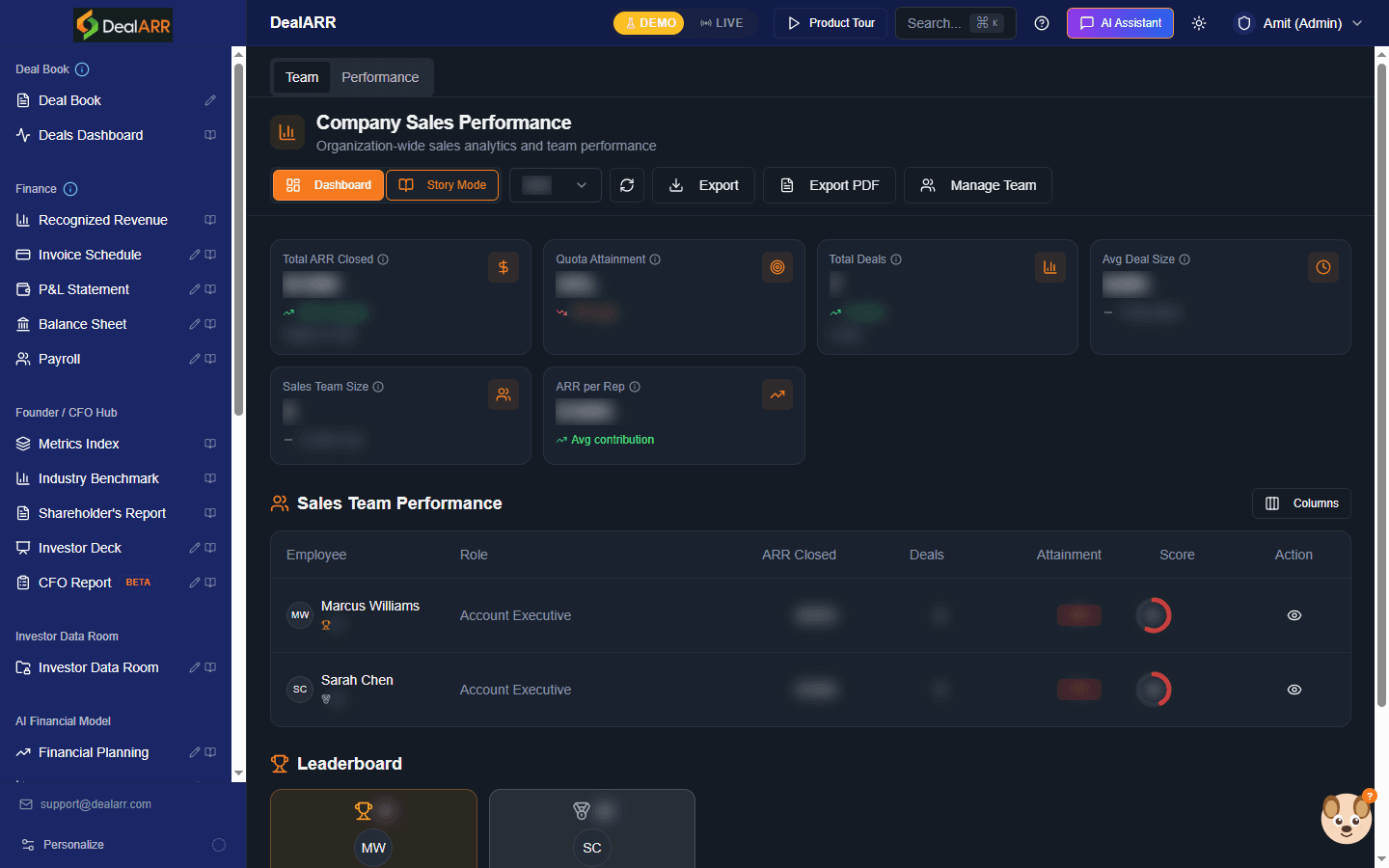Switch to DEMO mode
Image resolution: width=1389 pixels, height=868 pixels.
(x=649, y=23)
